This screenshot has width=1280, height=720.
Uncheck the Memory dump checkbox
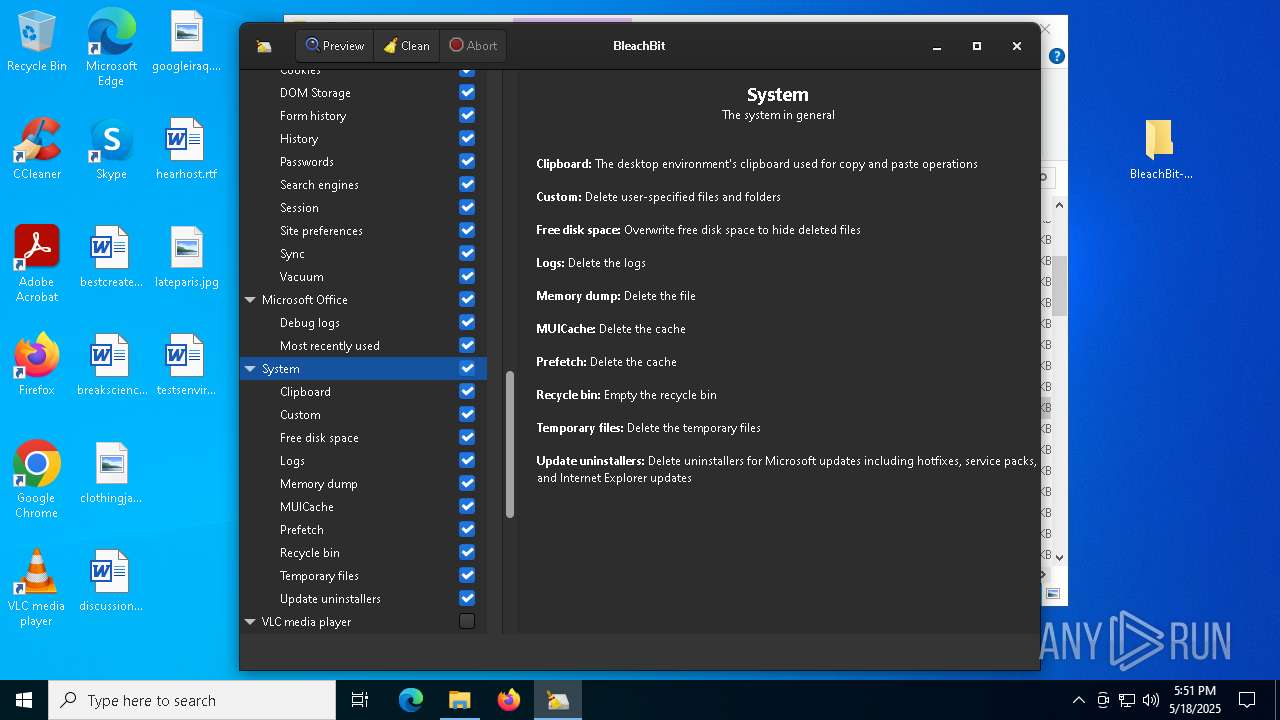click(x=467, y=483)
